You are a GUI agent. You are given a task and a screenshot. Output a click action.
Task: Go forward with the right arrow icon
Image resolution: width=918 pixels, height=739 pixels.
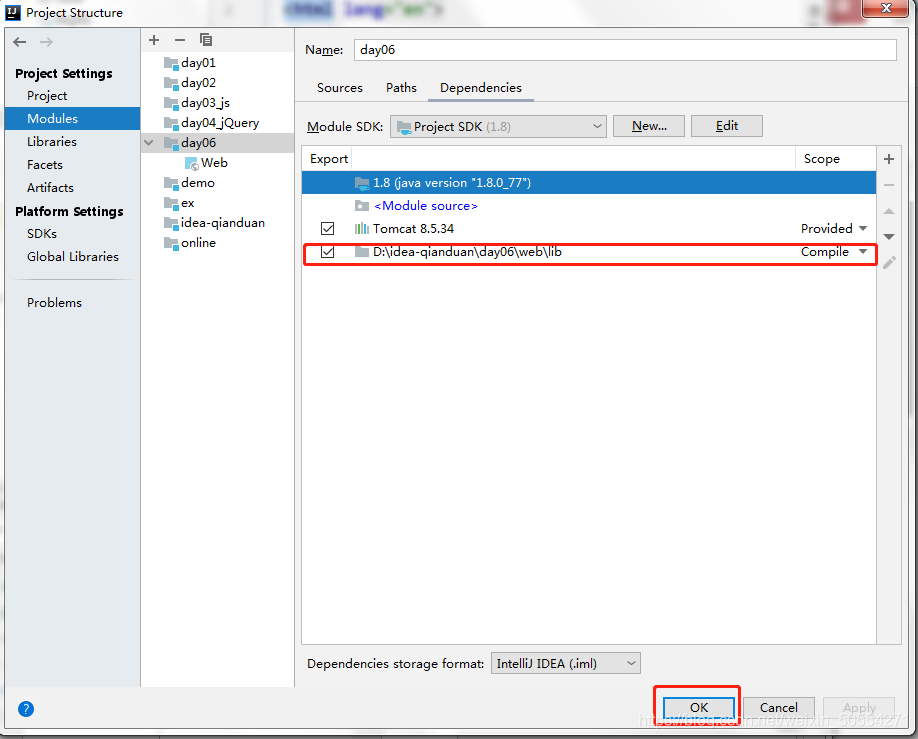pos(46,42)
